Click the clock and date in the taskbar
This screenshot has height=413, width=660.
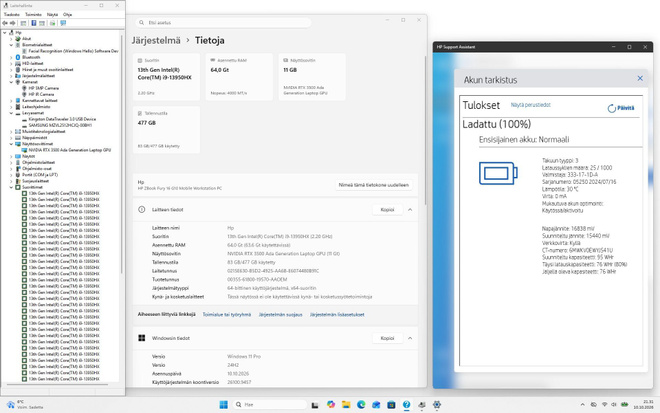(643, 405)
